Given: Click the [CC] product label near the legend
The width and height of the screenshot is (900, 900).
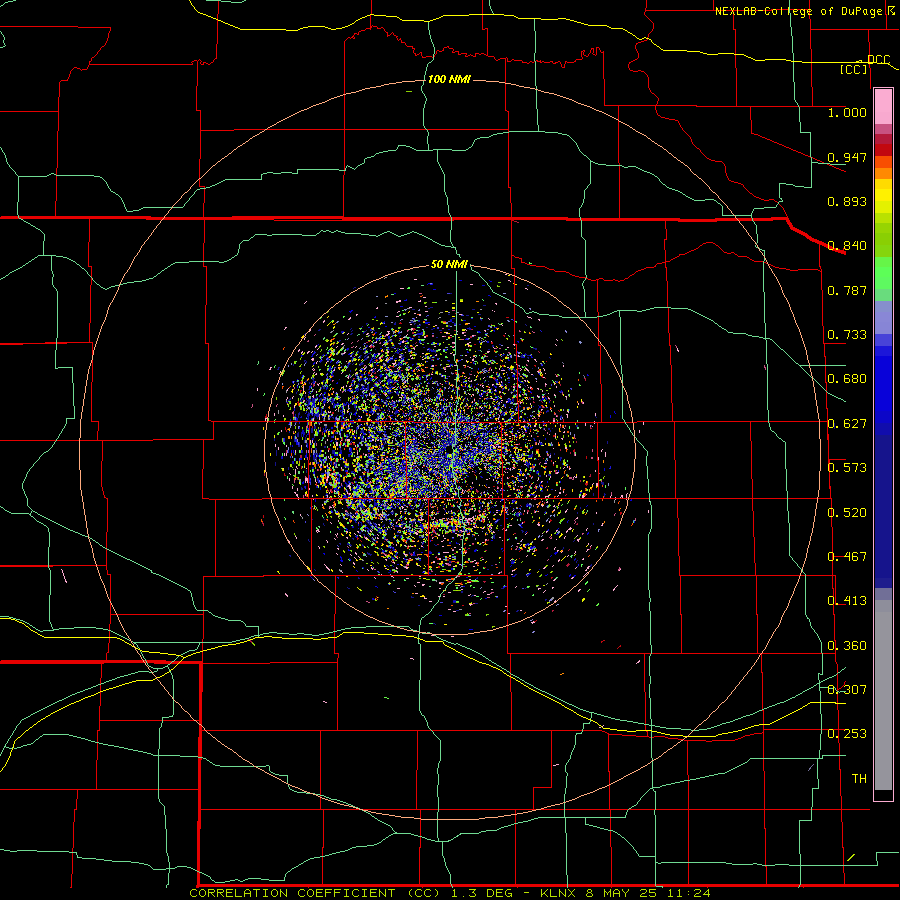Looking at the screenshot, I should [854, 69].
